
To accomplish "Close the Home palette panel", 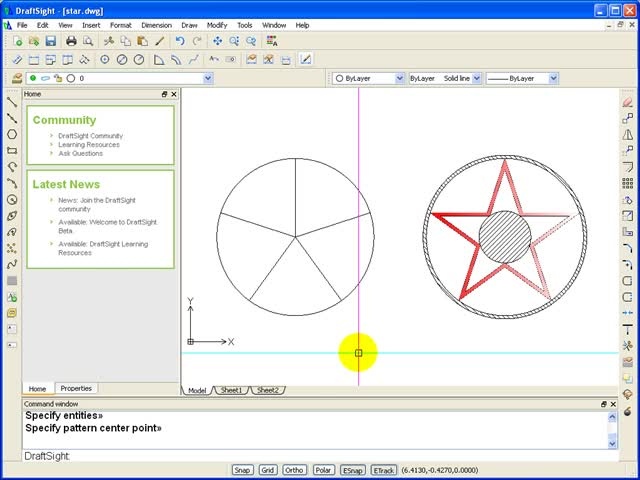I will coord(174,94).
